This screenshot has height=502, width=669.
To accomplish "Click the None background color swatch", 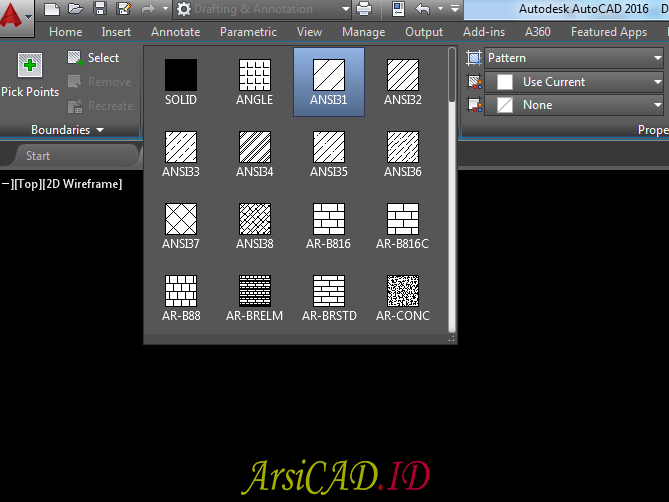I will 505,105.
